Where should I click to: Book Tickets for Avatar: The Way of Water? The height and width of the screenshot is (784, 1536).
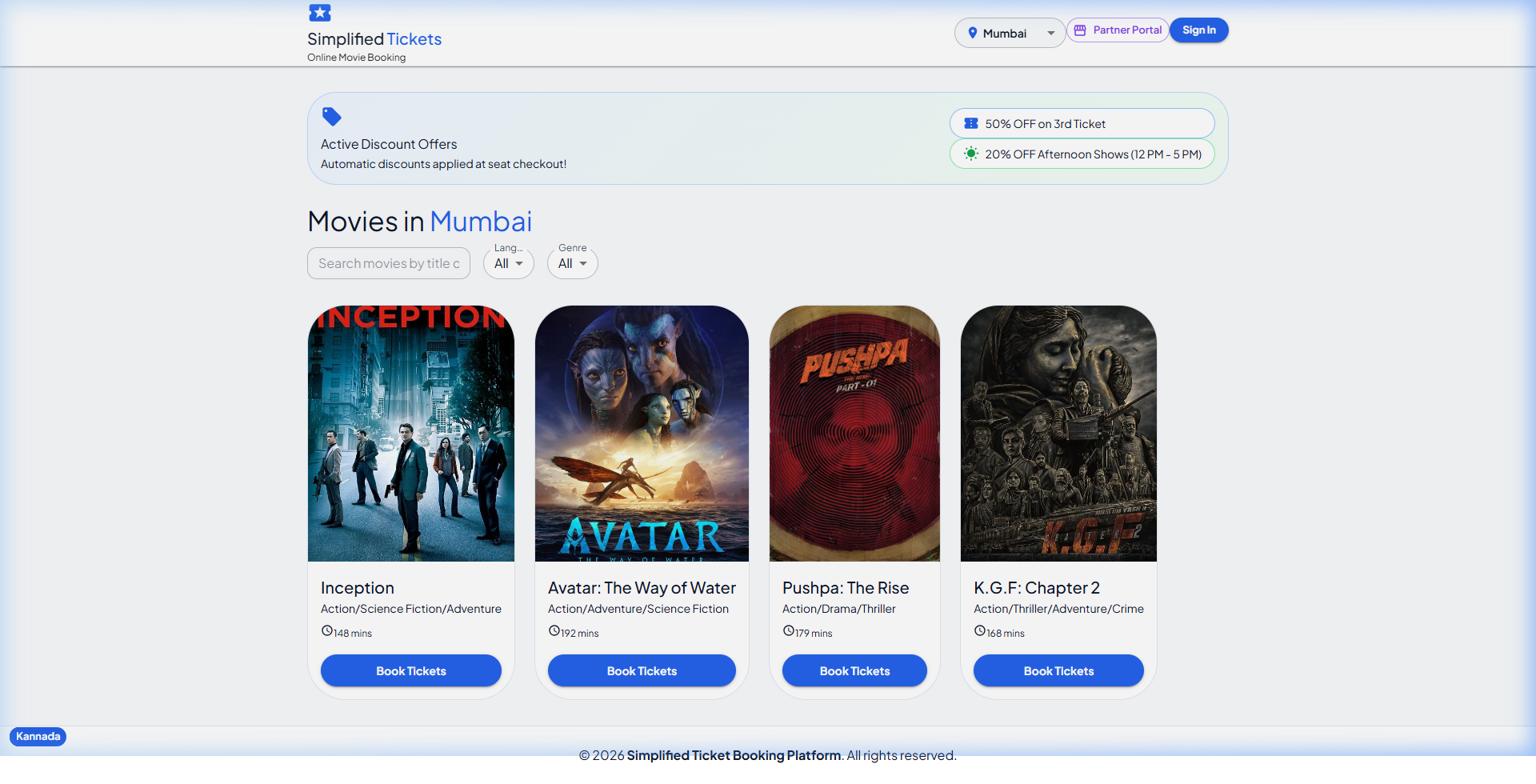pyautogui.click(x=642, y=670)
